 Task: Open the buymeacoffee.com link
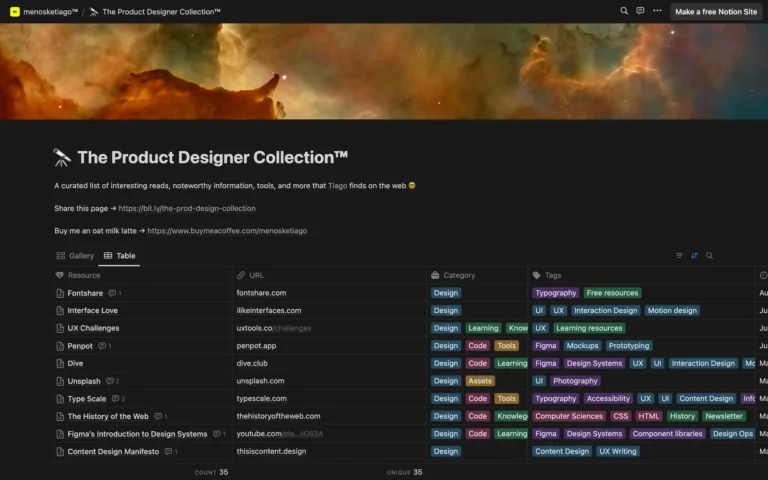(227, 230)
